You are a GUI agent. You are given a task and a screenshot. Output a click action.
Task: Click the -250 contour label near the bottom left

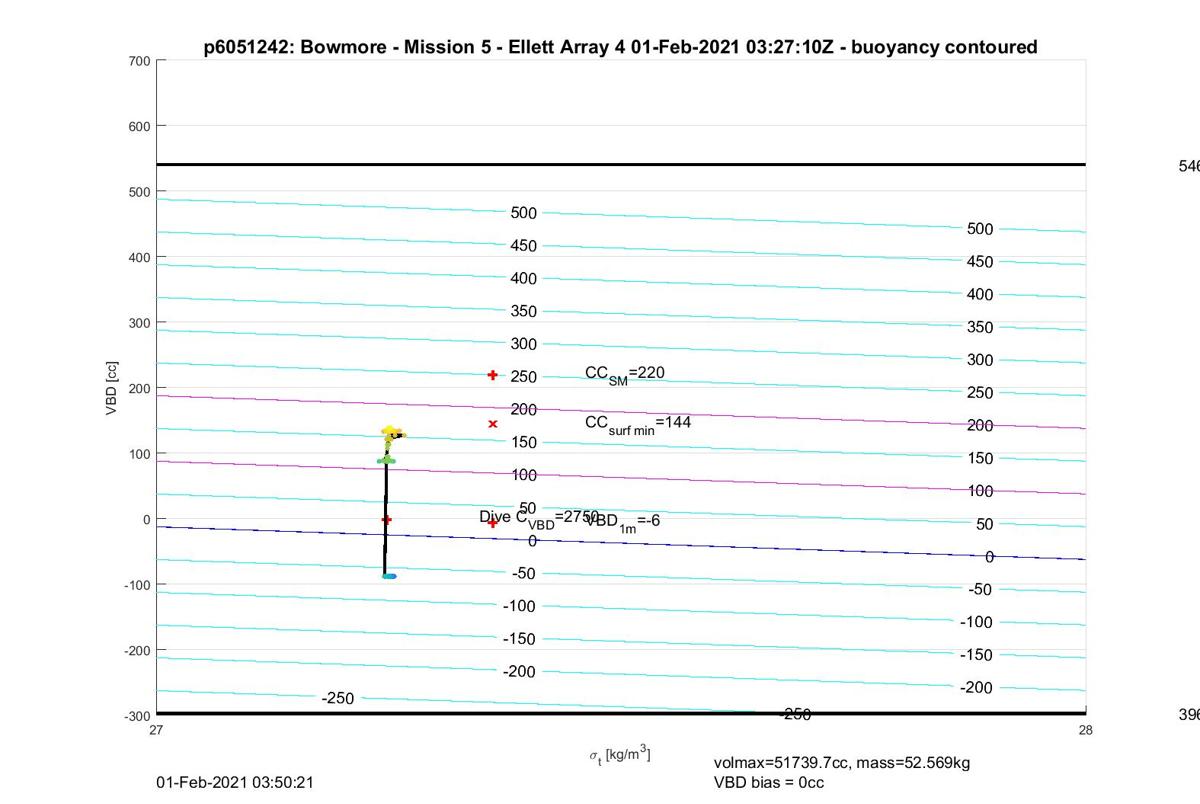[x=338, y=698]
